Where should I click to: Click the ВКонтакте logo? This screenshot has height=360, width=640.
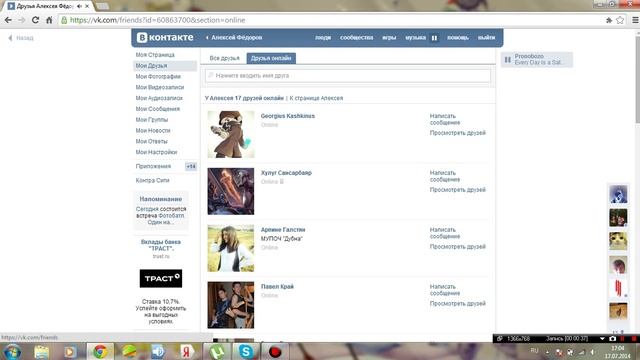point(165,38)
